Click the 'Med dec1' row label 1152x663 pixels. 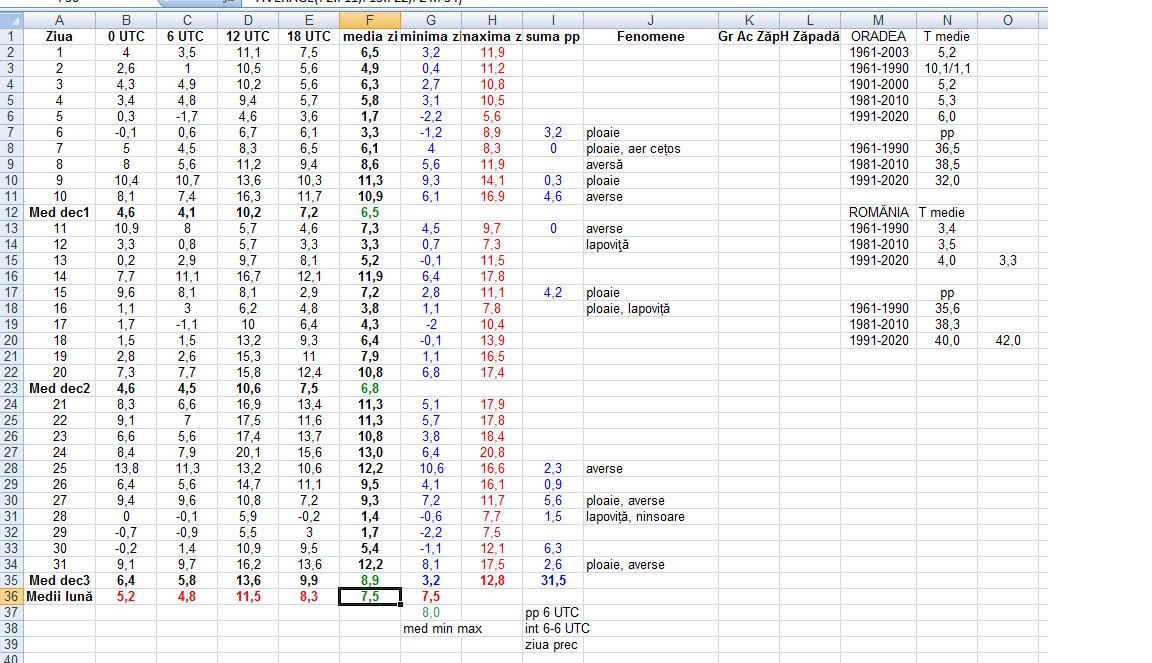pos(60,212)
